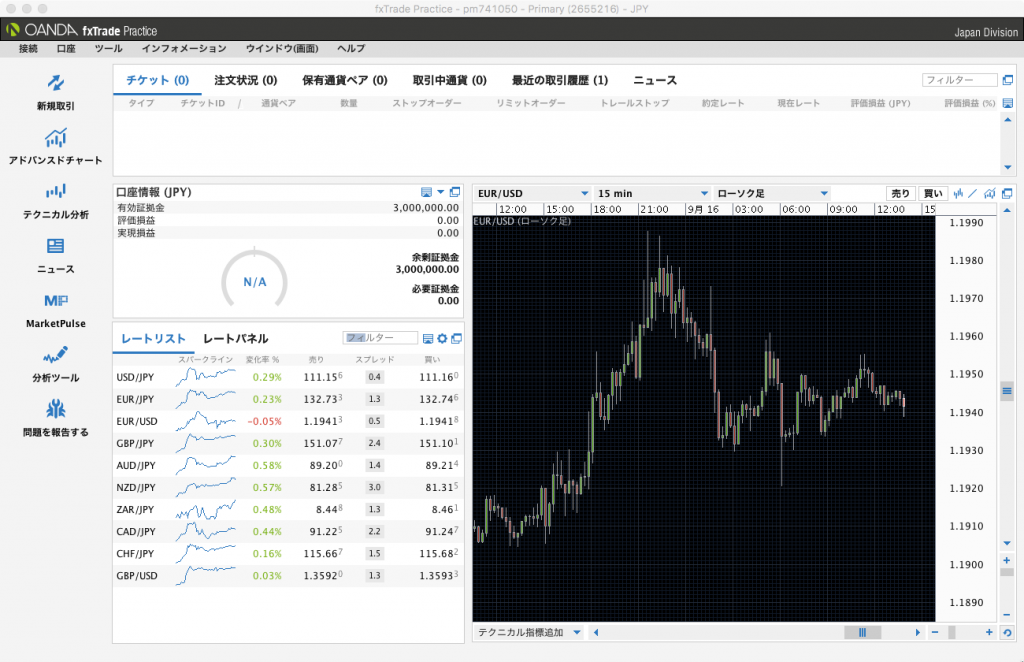The image size is (1024, 662).
Task: Select GBP/JPY row in rate list
Action: pyautogui.click(x=288, y=443)
